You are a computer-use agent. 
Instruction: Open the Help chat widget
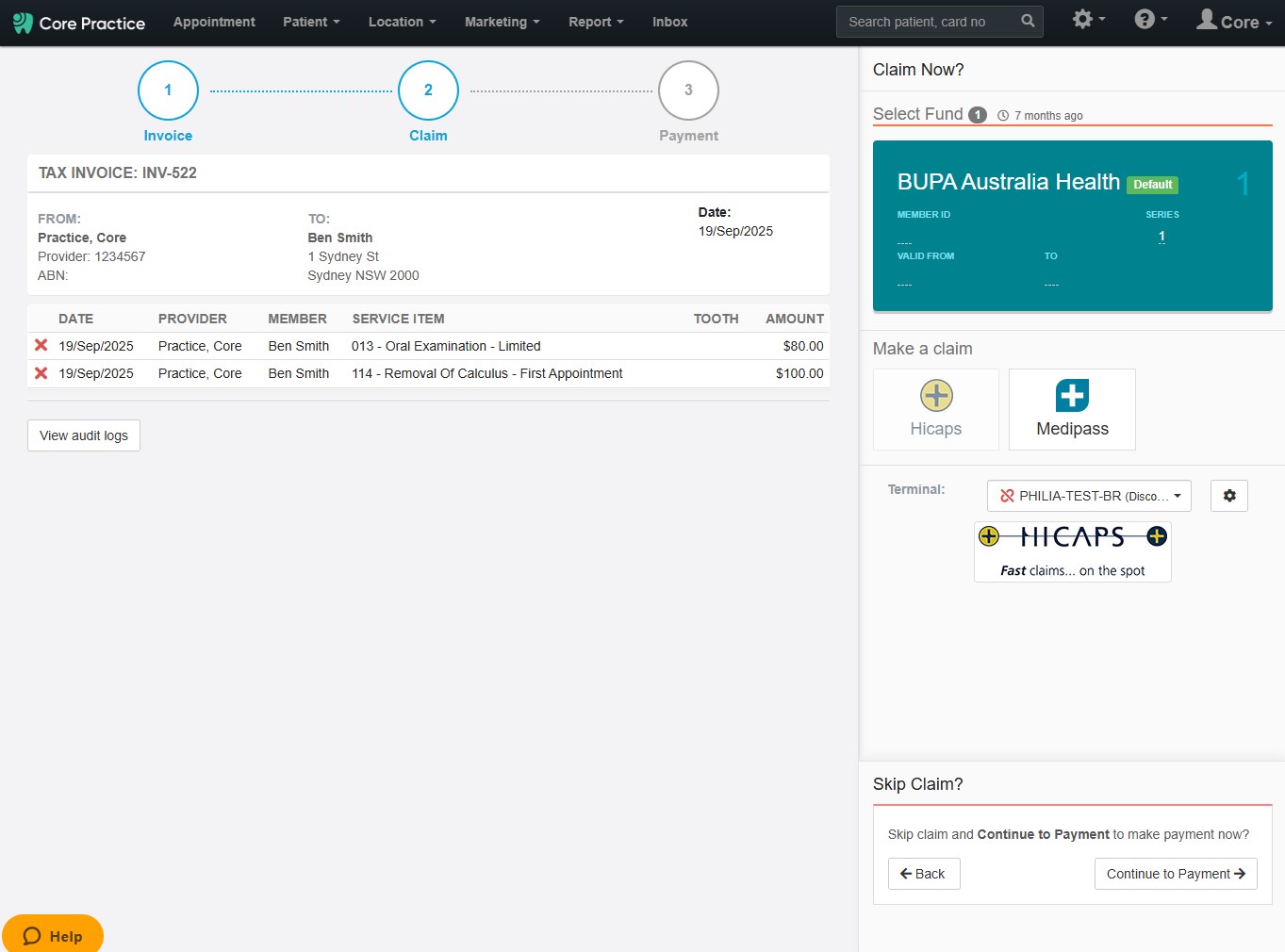53,935
